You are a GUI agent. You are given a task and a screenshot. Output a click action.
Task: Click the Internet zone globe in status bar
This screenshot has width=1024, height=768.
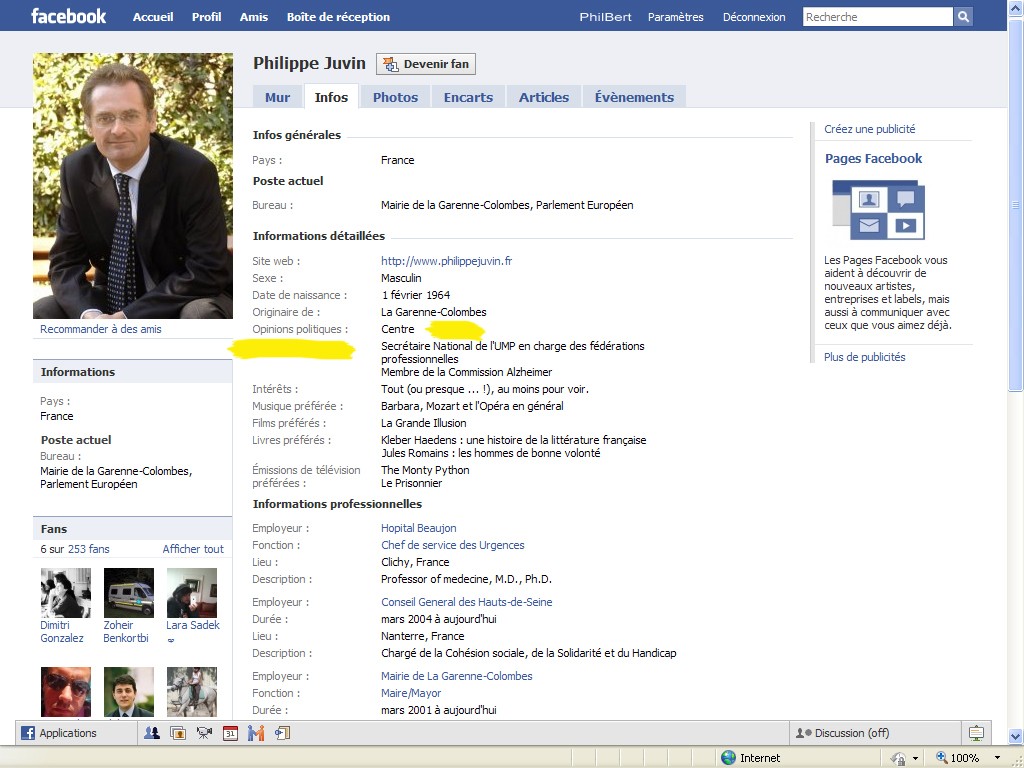coord(728,758)
